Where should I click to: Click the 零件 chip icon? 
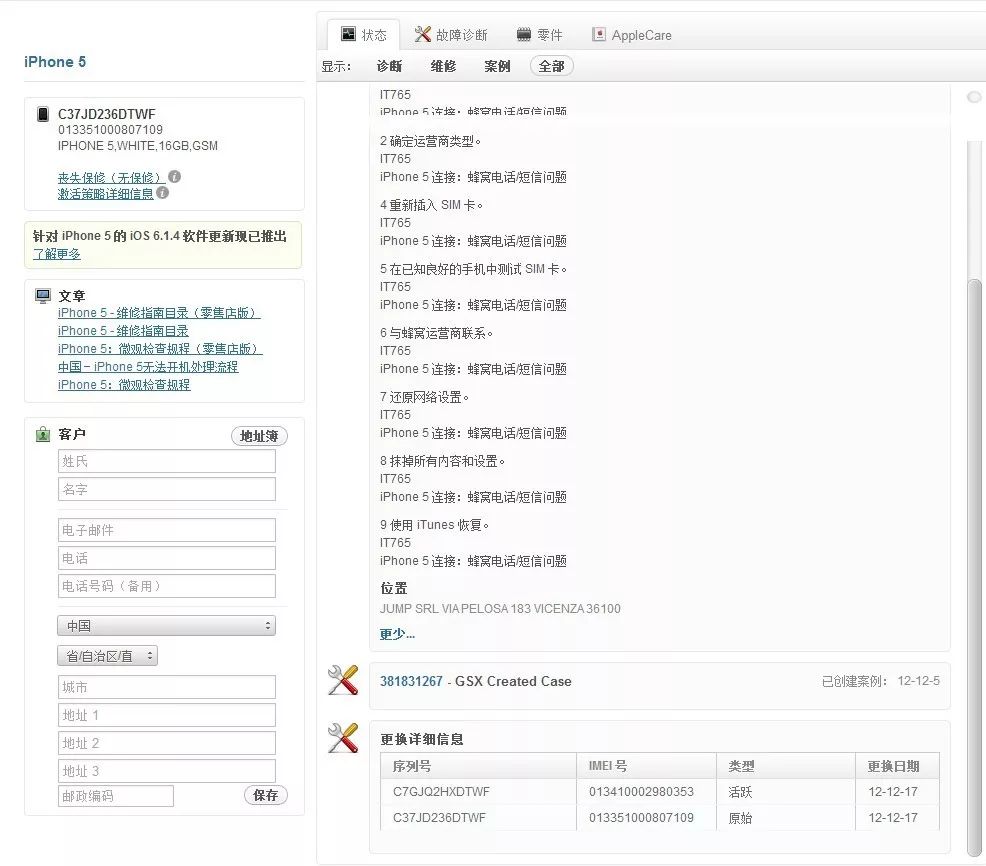[x=524, y=34]
